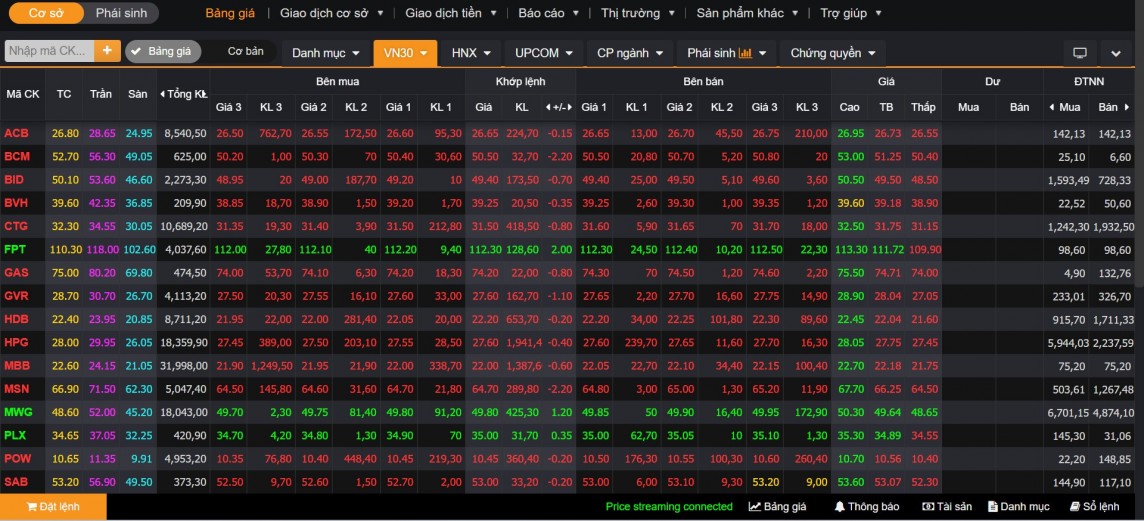Switch to the Phái sinh market toggle
Image resolution: width=1144 pixels, height=521 pixels.
tap(121, 13)
